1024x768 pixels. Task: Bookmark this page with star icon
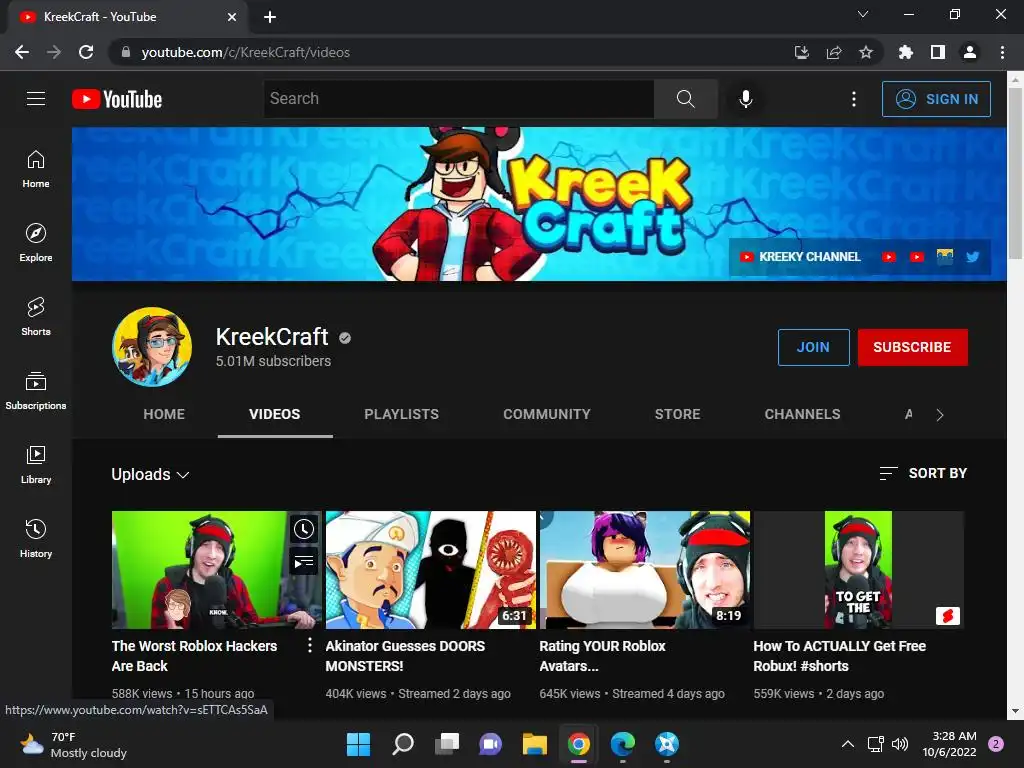coord(866,52)
